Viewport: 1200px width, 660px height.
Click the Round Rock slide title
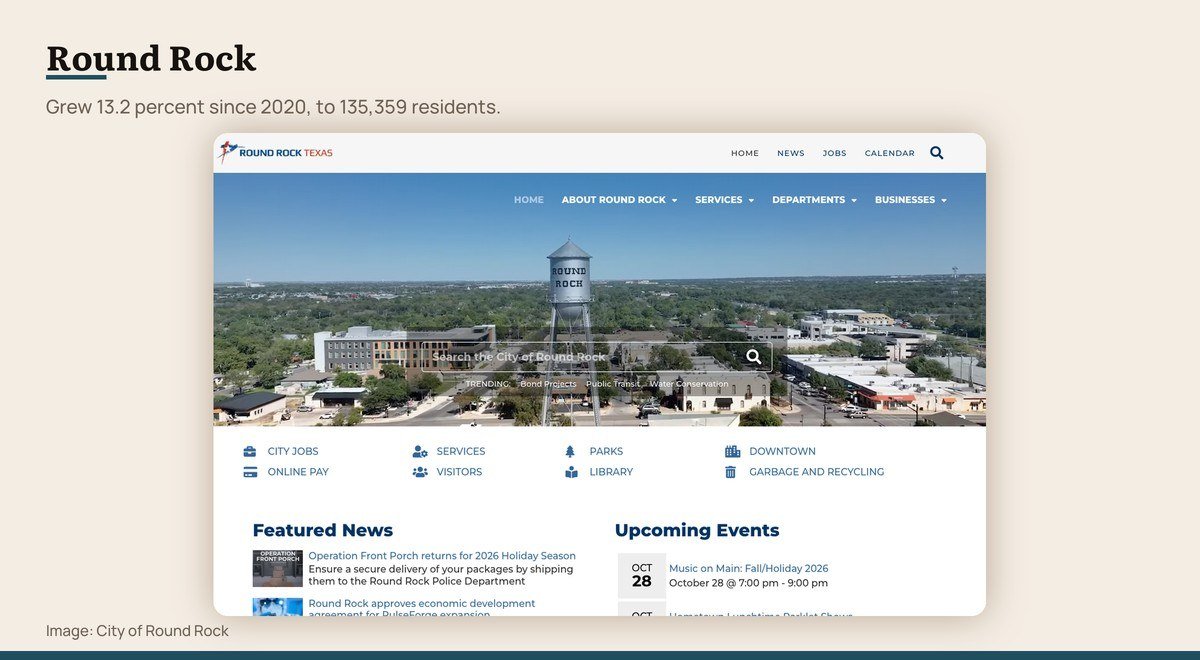click(x=151, y=59)
